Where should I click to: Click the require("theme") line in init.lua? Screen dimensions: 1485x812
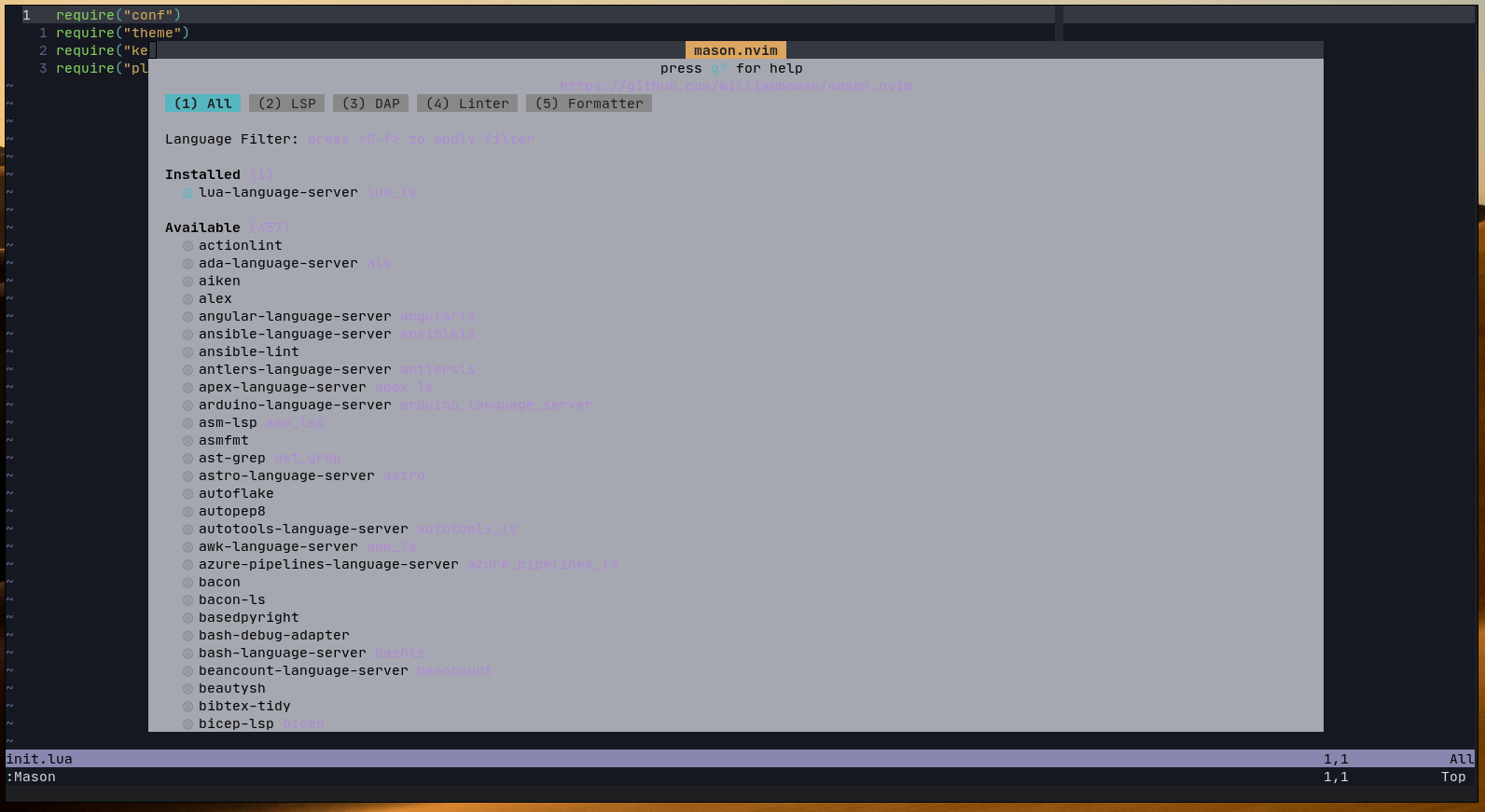pyautogui.click(x=122, y=33)
